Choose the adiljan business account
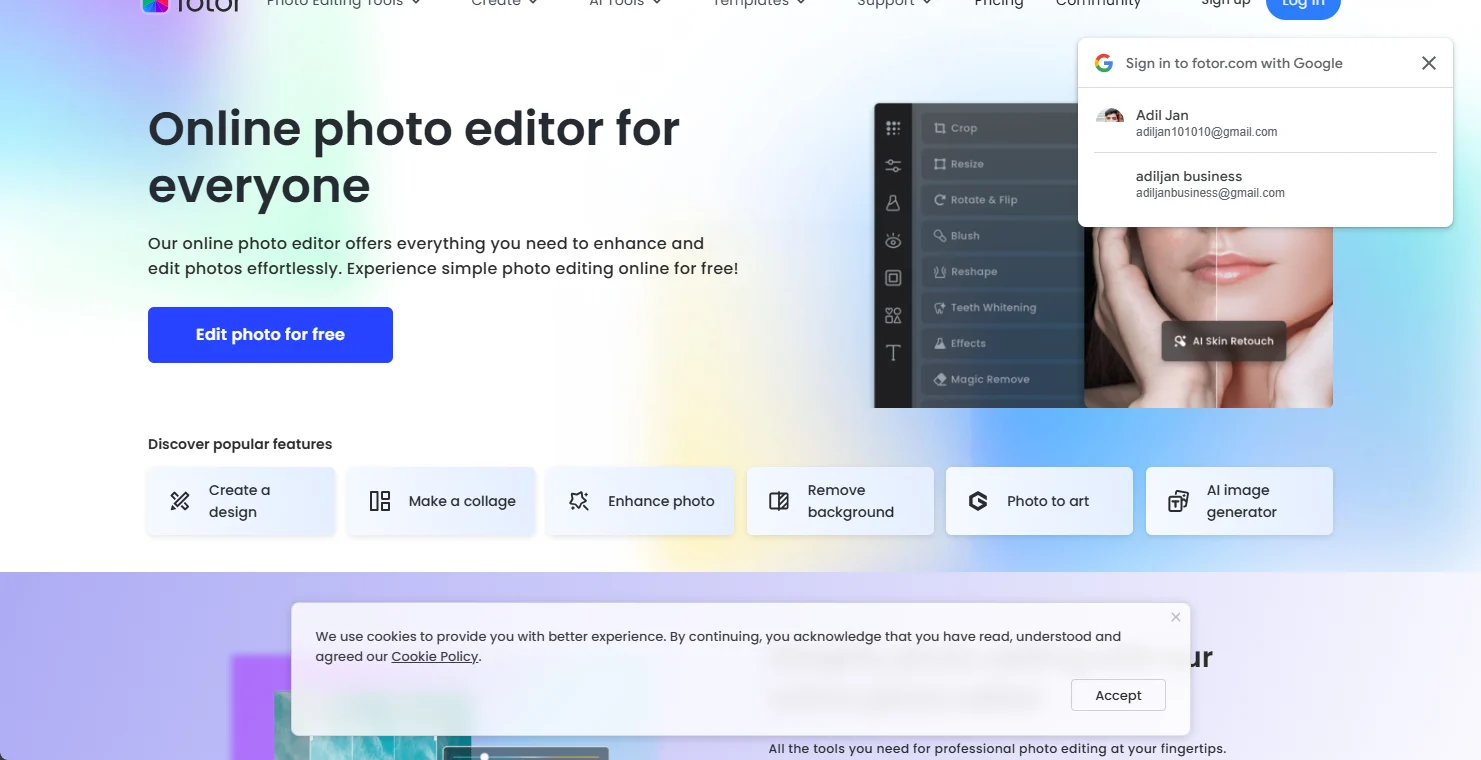Viewport: 1481px width, 760px height. pos(1265,184)
